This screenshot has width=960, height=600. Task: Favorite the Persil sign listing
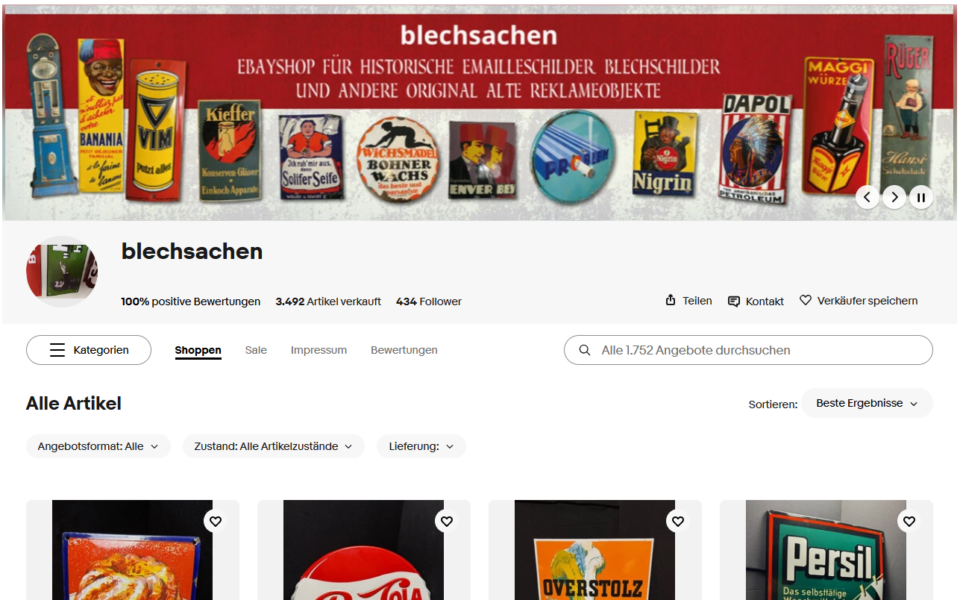pyautogui.click(x=909, y=521)
